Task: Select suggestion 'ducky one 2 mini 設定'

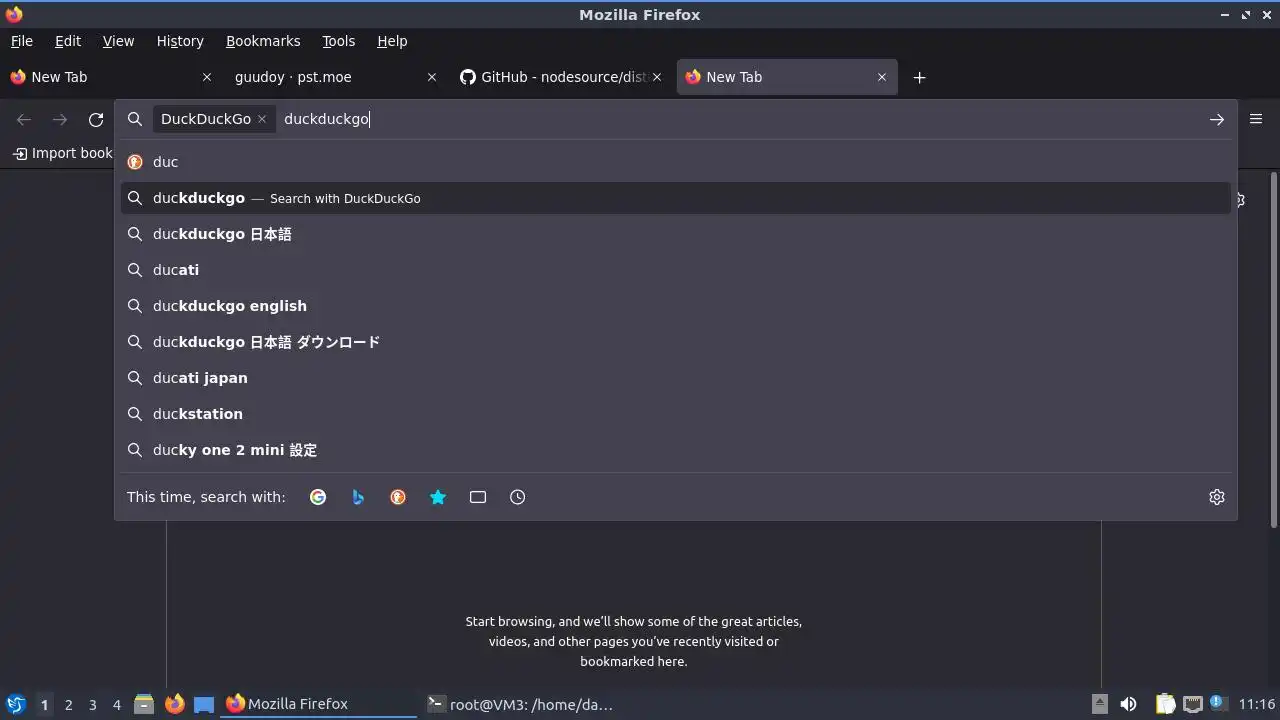Action: coord(675,450)
